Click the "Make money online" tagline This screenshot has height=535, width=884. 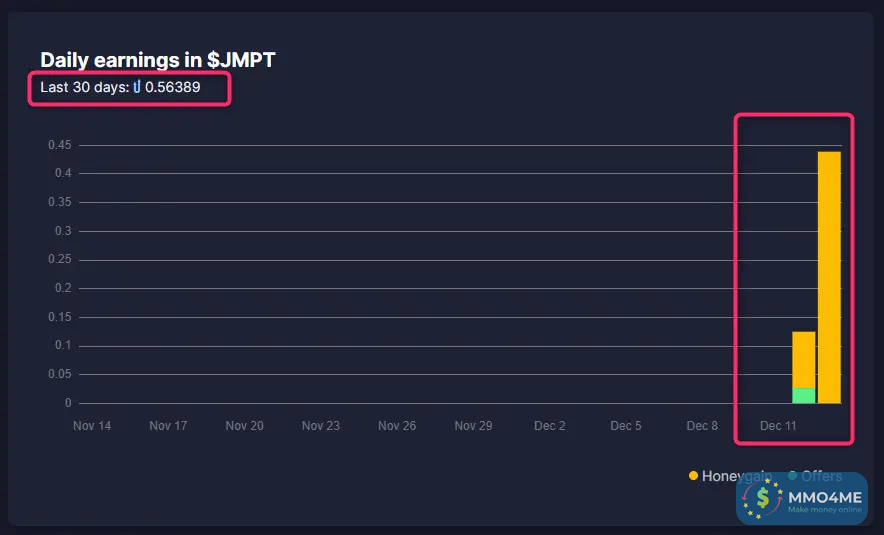[824, 510]
